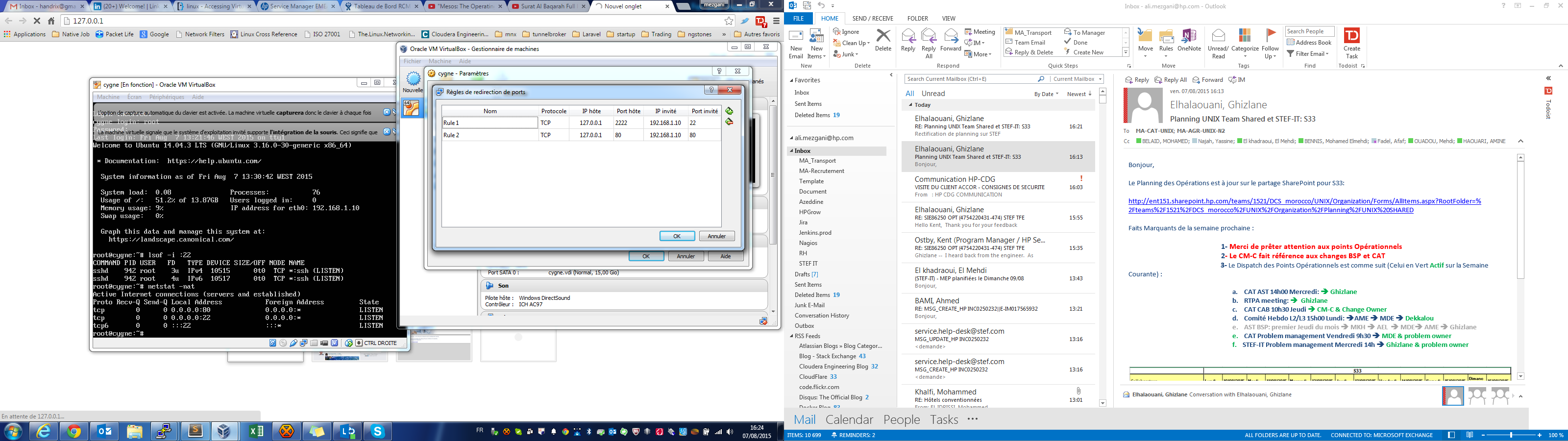Click OK in port forwarding rules dialog

(x=677, y=236)
